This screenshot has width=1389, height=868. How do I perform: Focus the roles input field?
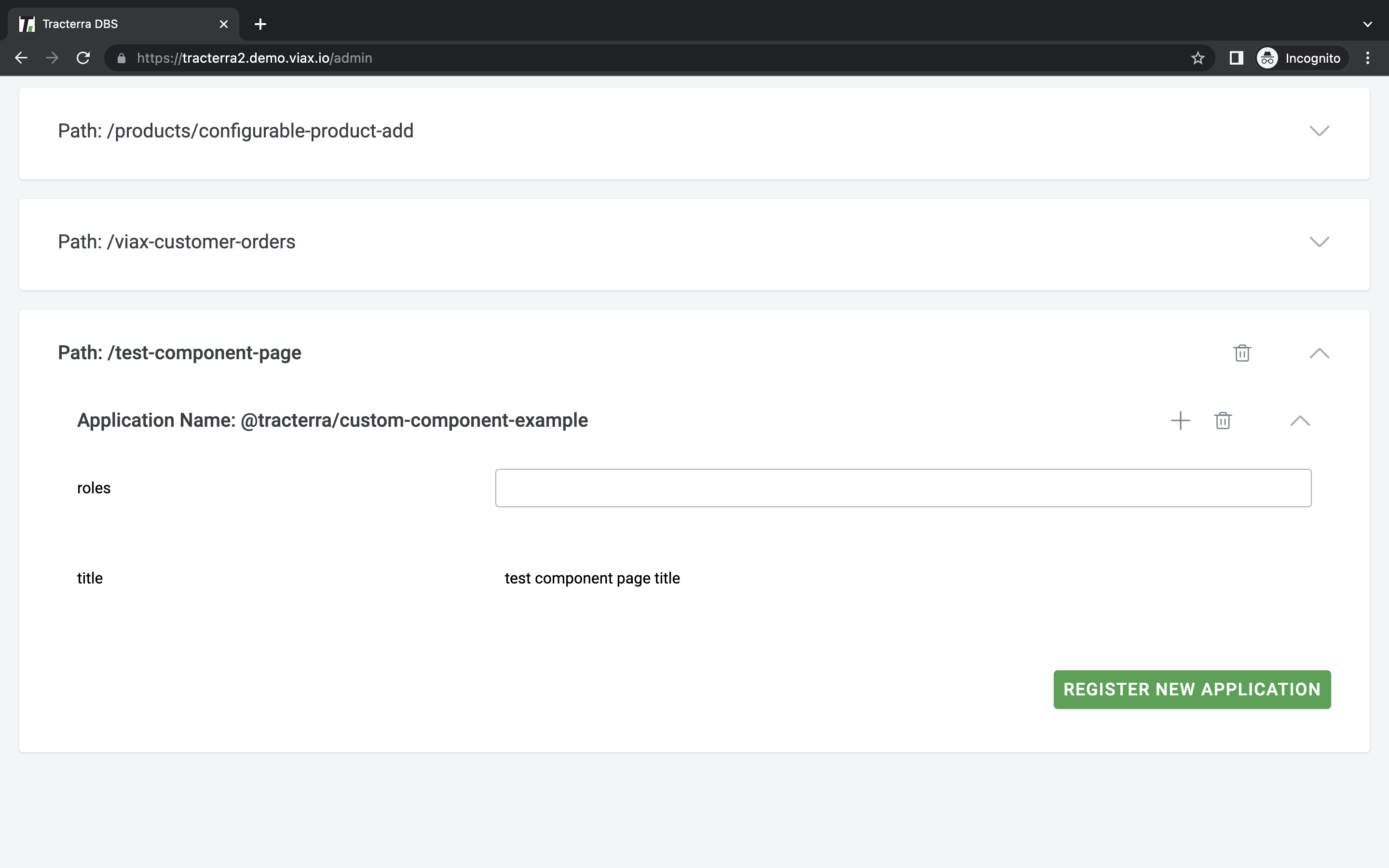pyautogui.click(x=903, y=488)
